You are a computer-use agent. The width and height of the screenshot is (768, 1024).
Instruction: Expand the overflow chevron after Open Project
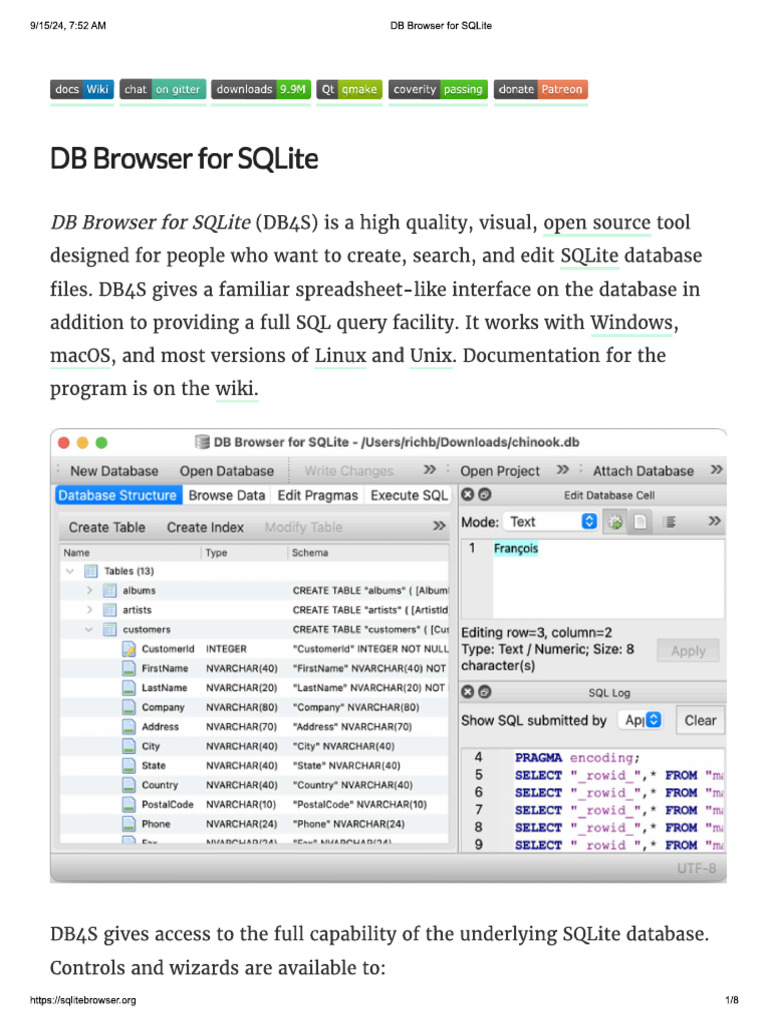coord(563,470)
